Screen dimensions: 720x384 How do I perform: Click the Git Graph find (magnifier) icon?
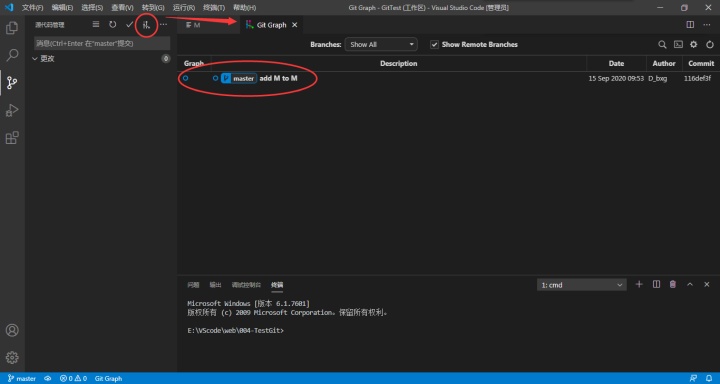(662, 45)
